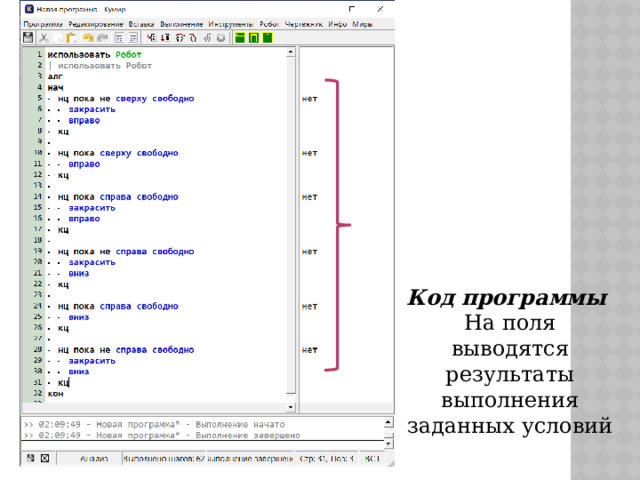Open the Редактирование menu
Viewport: 640px width, 480px height.
pos(96,24)
